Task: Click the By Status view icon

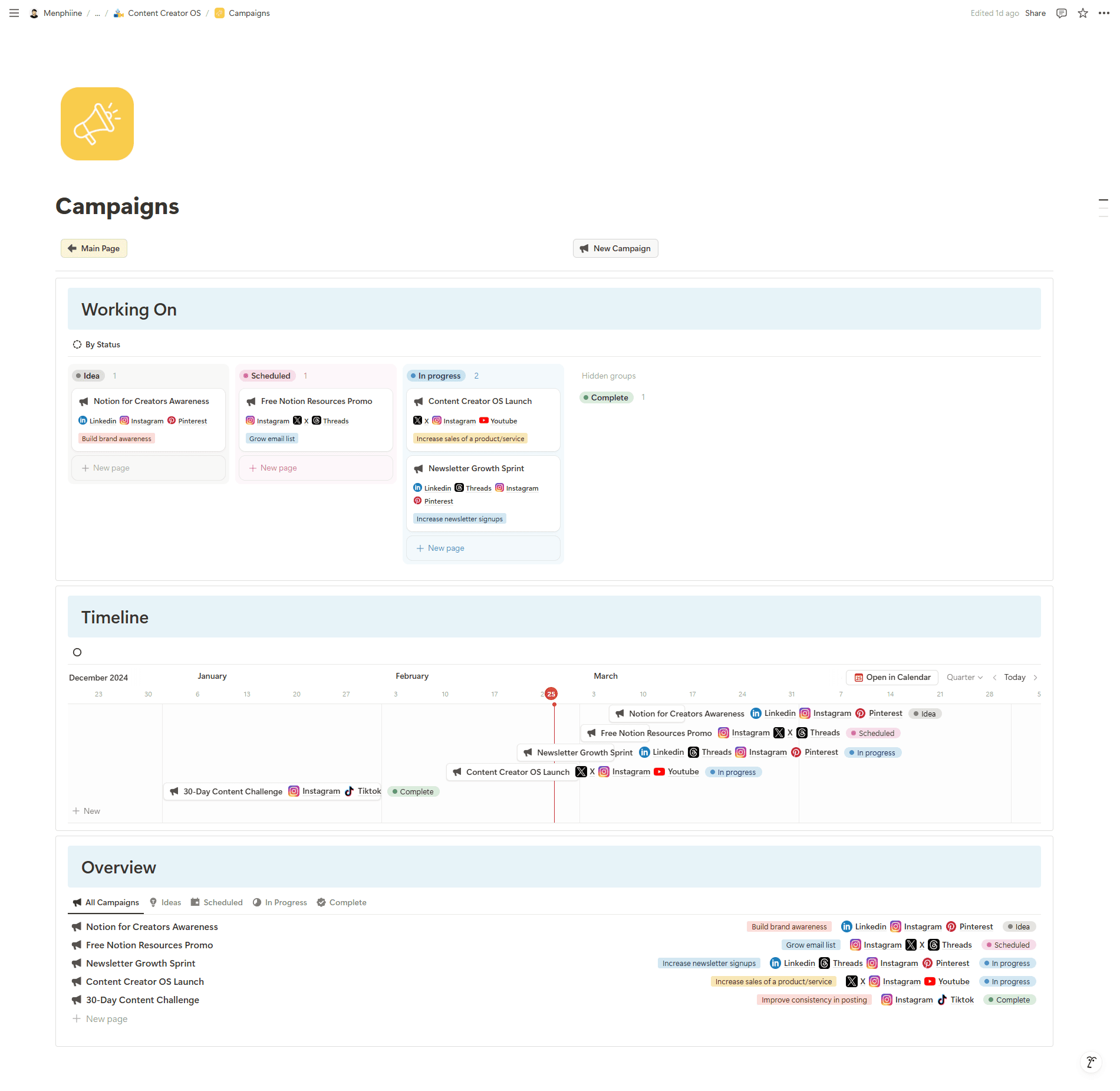Action: pos(77,344)
